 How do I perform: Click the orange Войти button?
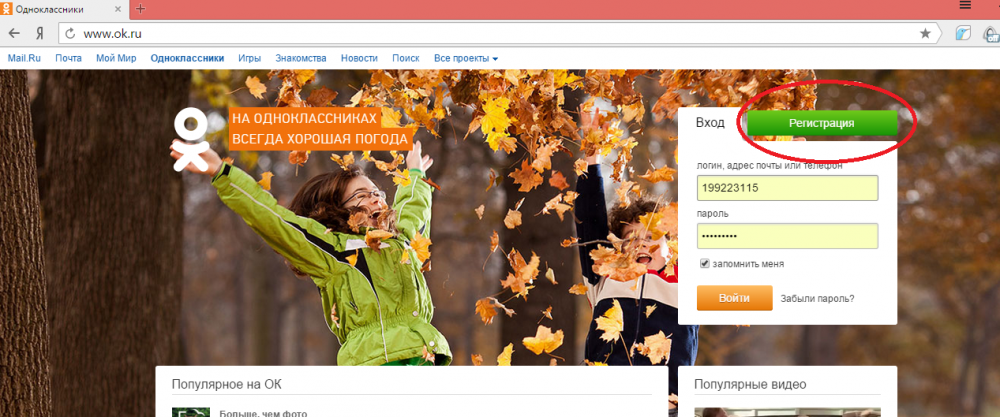pos(734,298)
